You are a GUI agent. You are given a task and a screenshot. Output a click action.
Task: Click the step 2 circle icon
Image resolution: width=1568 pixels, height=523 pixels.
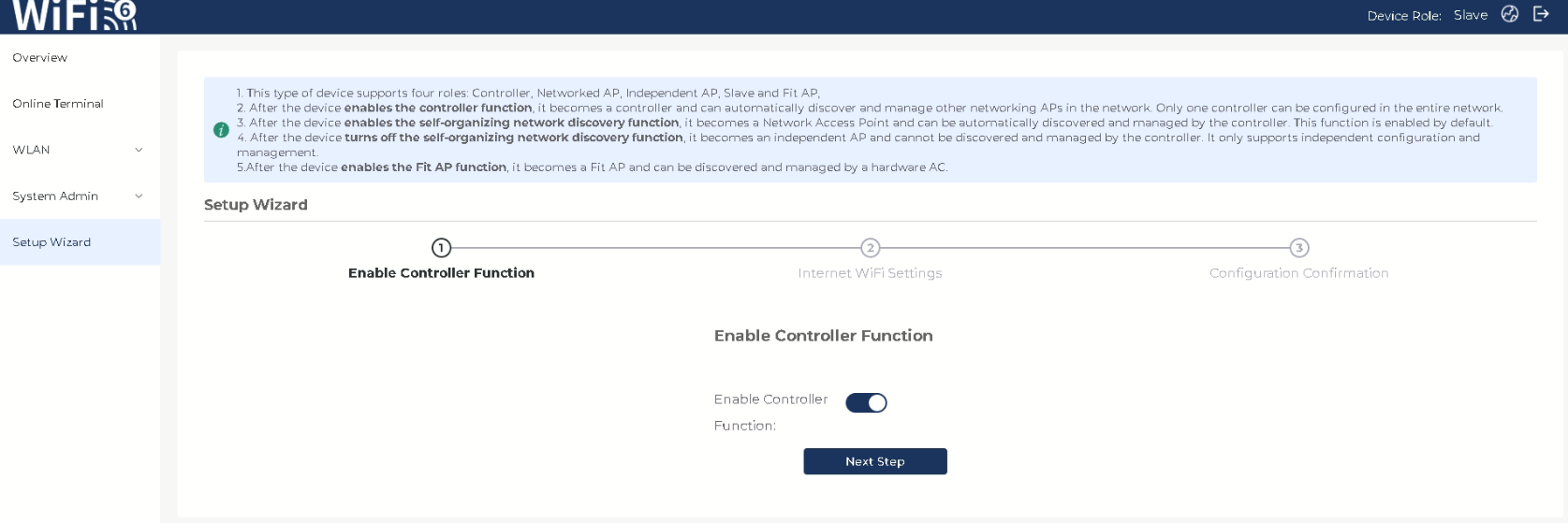[x=870, y=248]
